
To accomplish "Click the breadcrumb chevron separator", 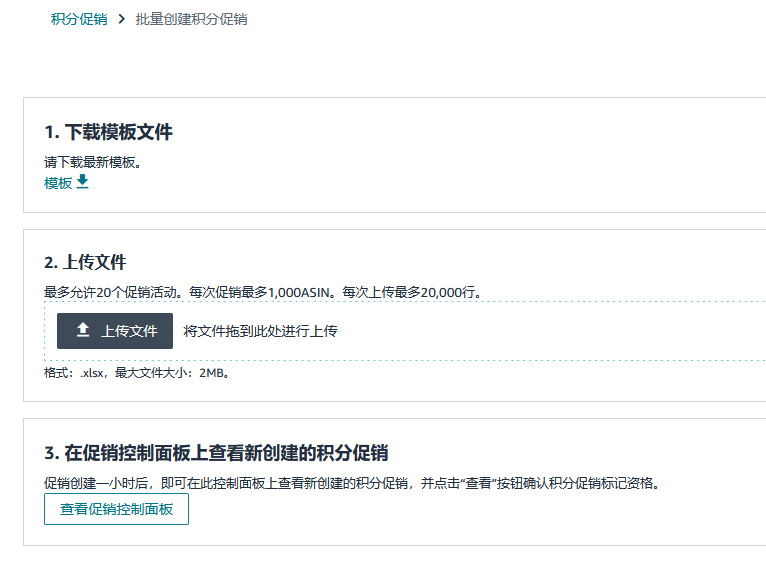I will (x=121, y=19).
